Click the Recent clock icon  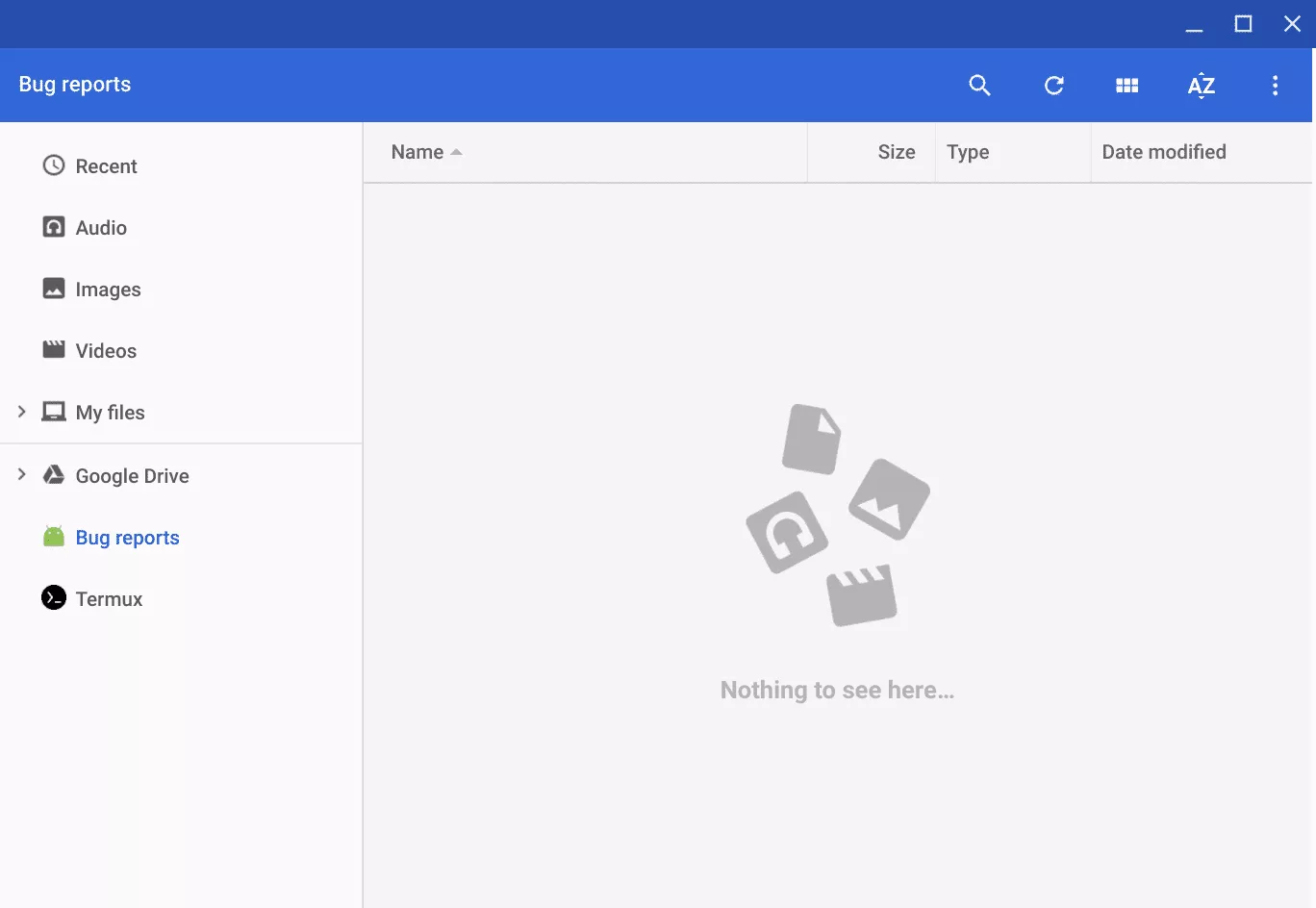pyautogui.click(x=54, y=165)
